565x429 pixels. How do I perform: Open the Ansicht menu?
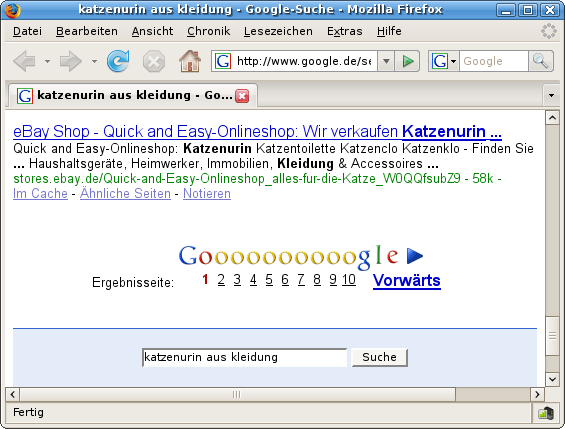(x=152, y=31)
